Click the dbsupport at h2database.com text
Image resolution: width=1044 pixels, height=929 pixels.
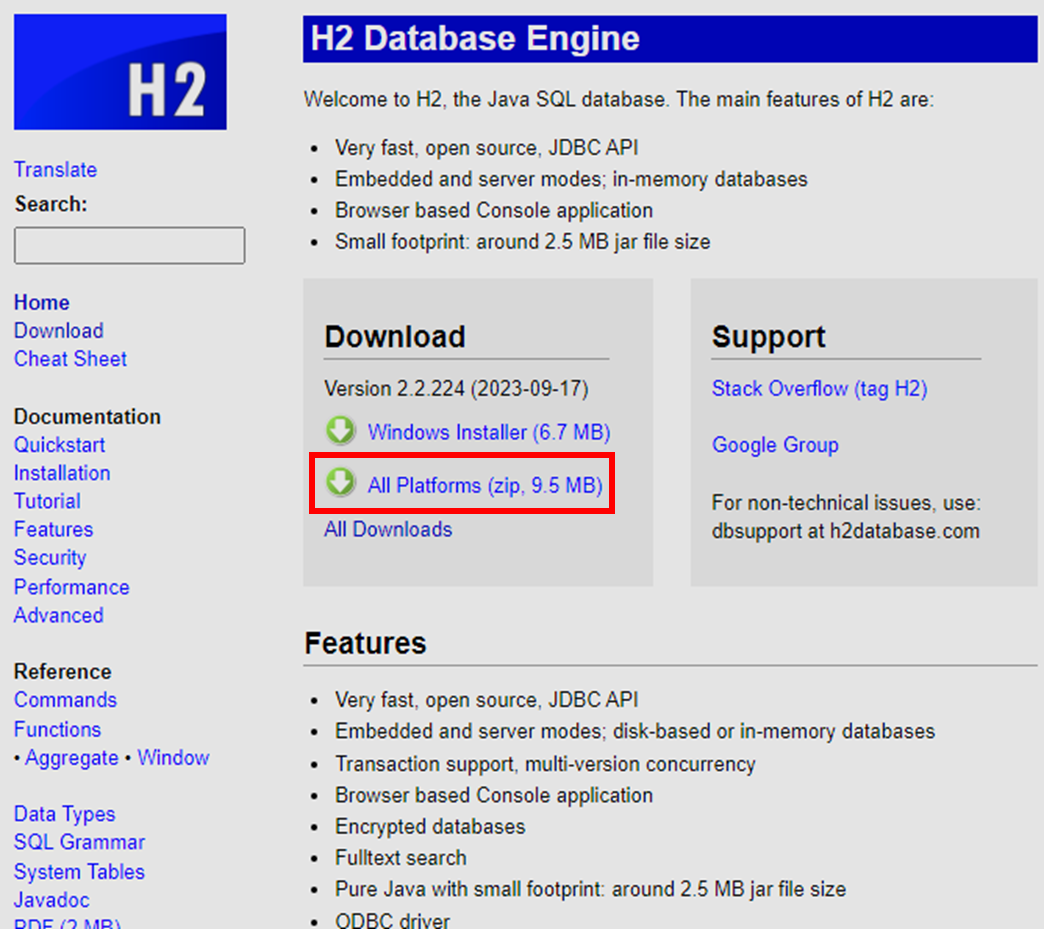846,531
